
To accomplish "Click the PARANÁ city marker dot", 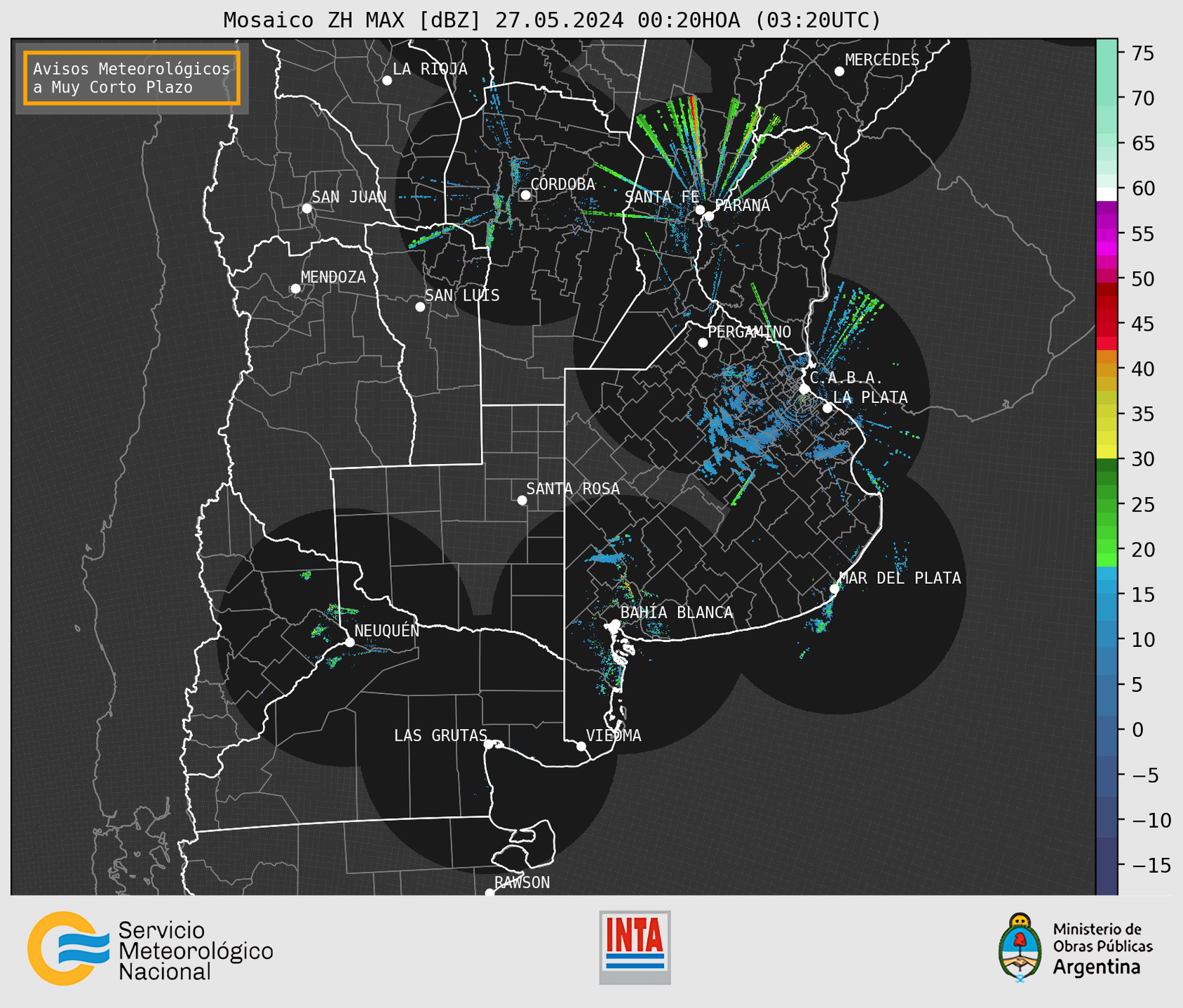I will click(709, 216).
